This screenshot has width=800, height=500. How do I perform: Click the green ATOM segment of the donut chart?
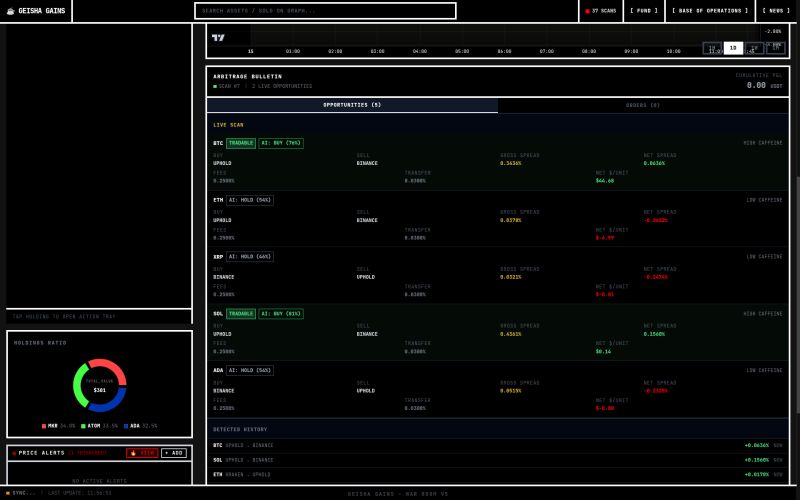[79, 385]
